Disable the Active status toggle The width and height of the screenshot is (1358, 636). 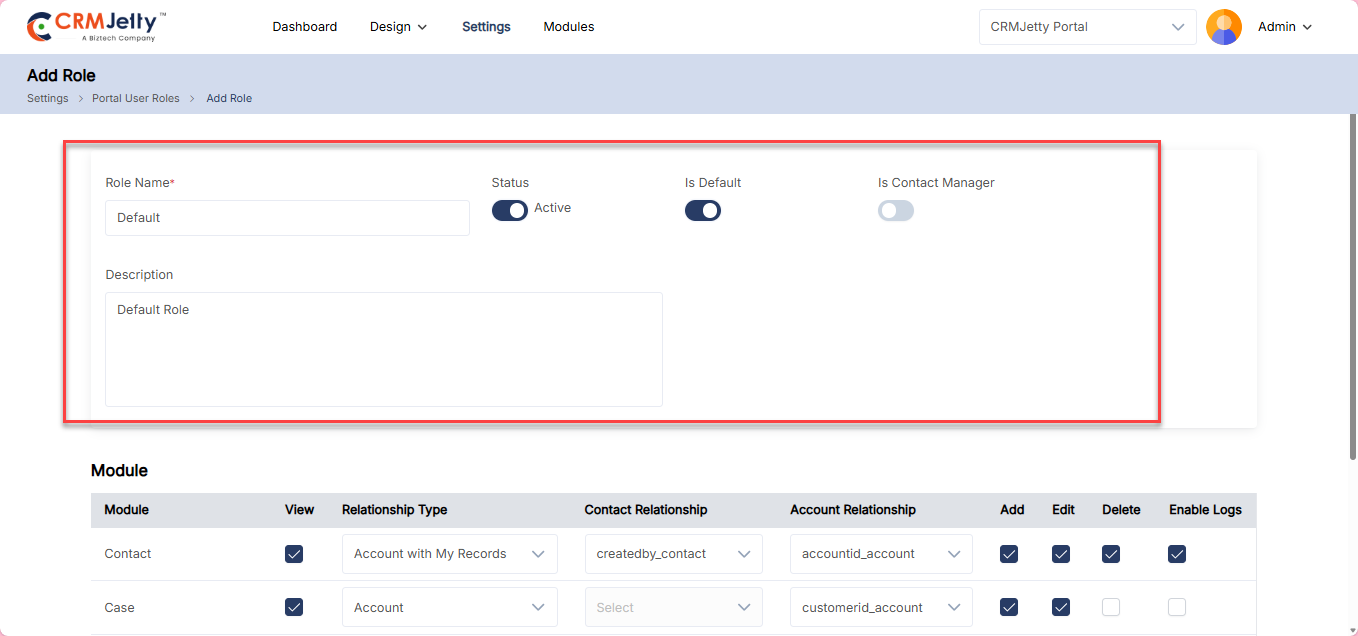tap(509, 210)
